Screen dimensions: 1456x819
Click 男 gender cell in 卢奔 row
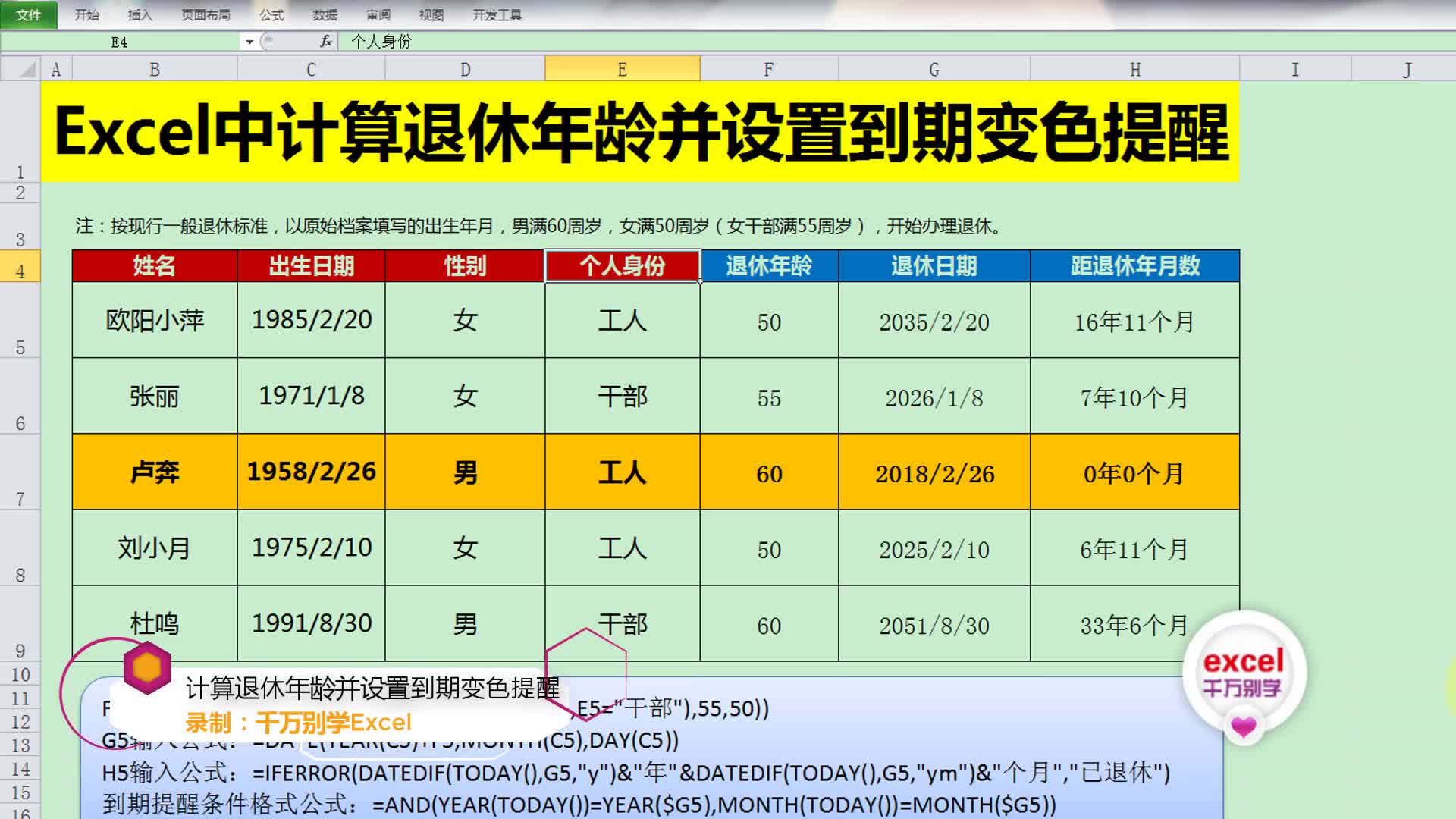click(x=465, y=472)
